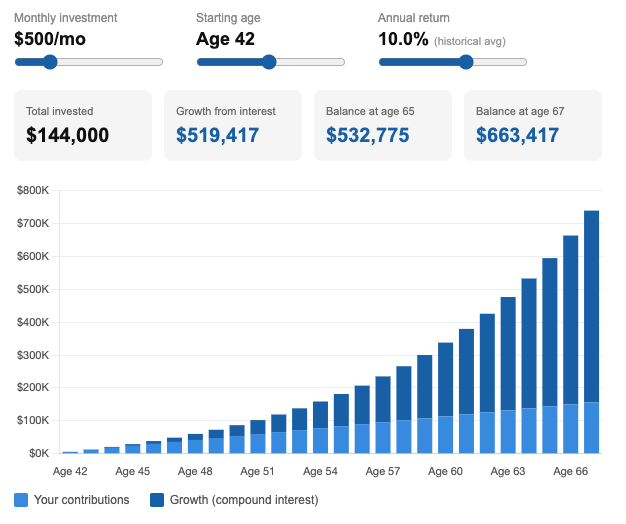Toggle the Your contributions legend swatch

pos(21,500)
